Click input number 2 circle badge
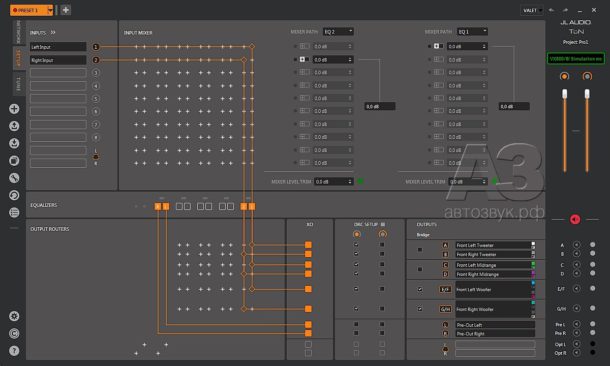Image resolution: width=610 pixels, height=366 pixels. click(x=96, y=60)
